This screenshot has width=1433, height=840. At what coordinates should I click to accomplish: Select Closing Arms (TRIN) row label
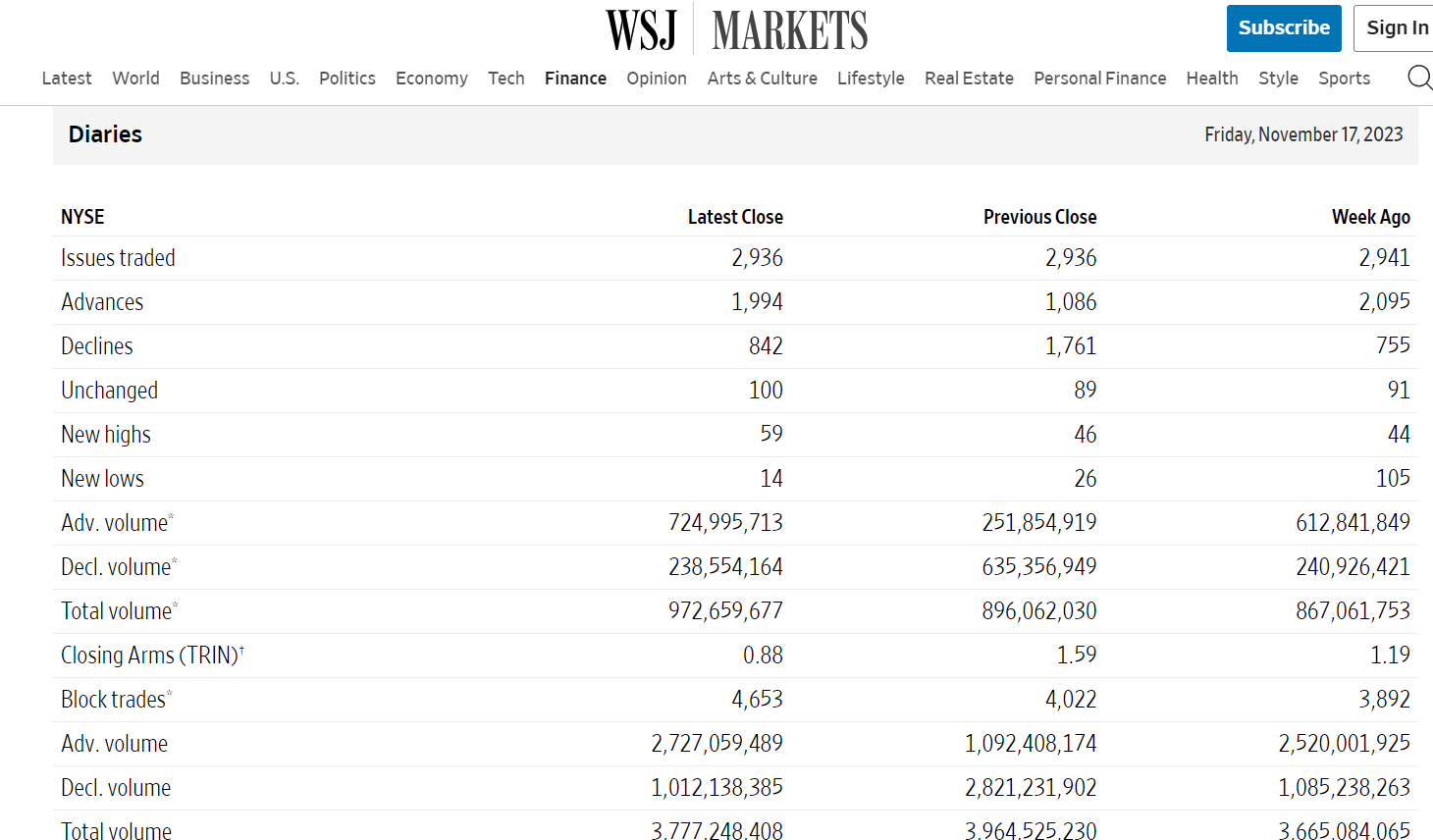[x=152, y=656]
